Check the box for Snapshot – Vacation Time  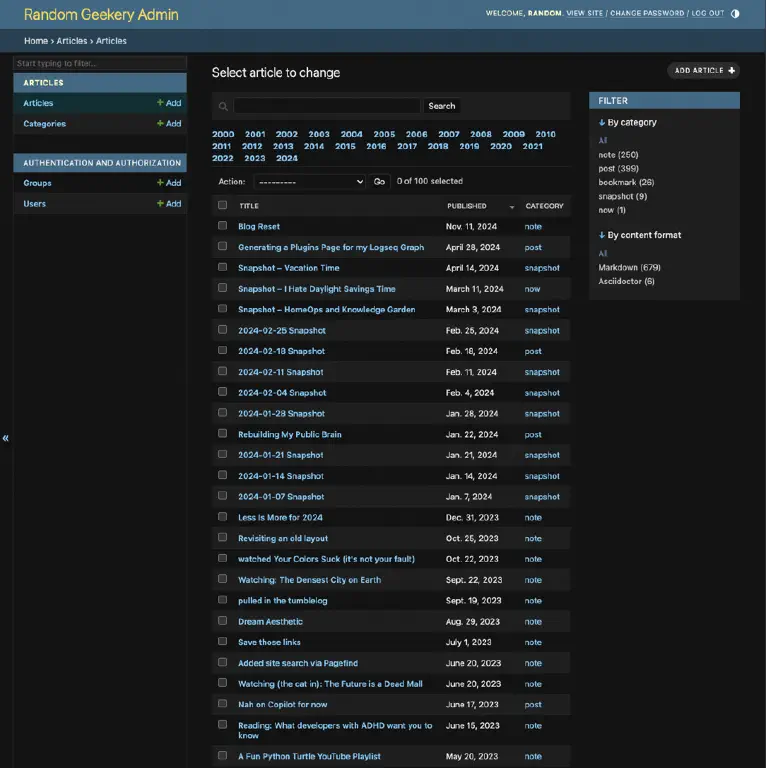click(222, 267)
